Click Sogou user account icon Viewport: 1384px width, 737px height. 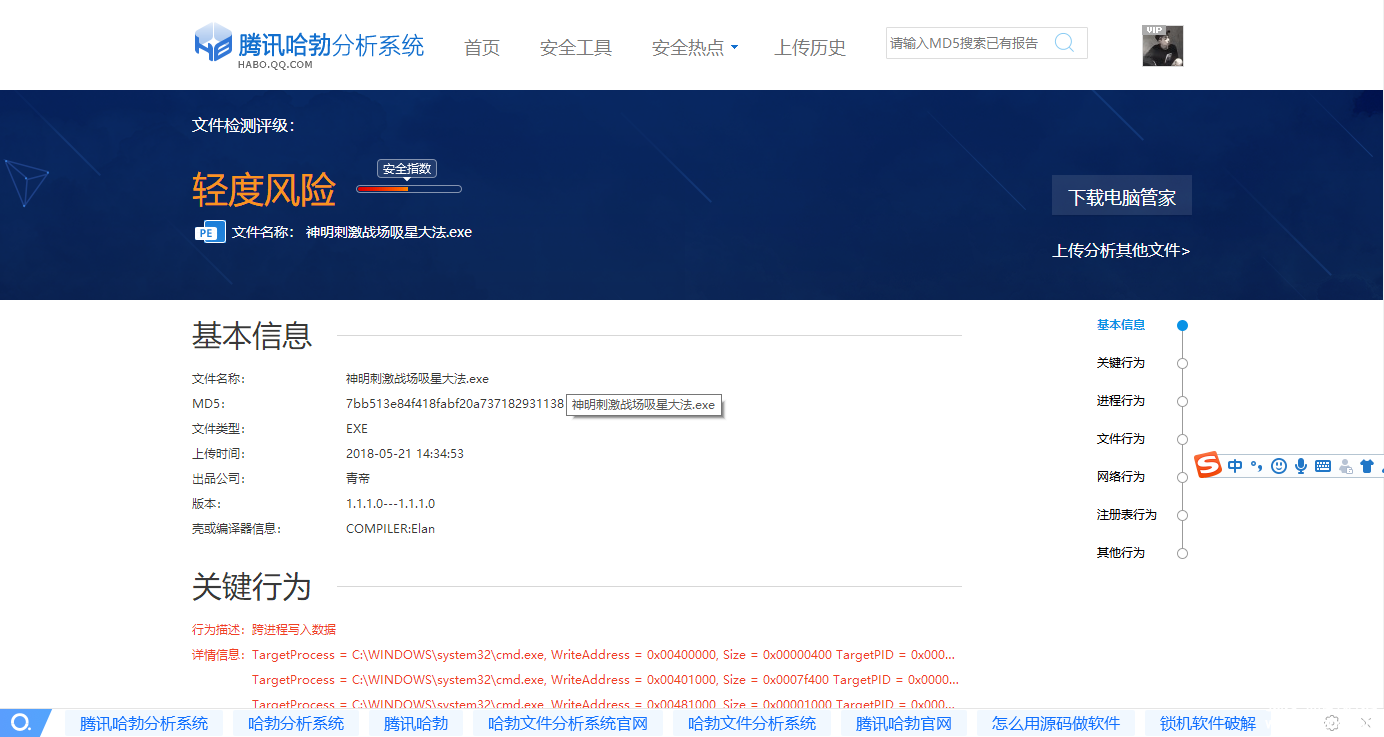coord(1345,466)
